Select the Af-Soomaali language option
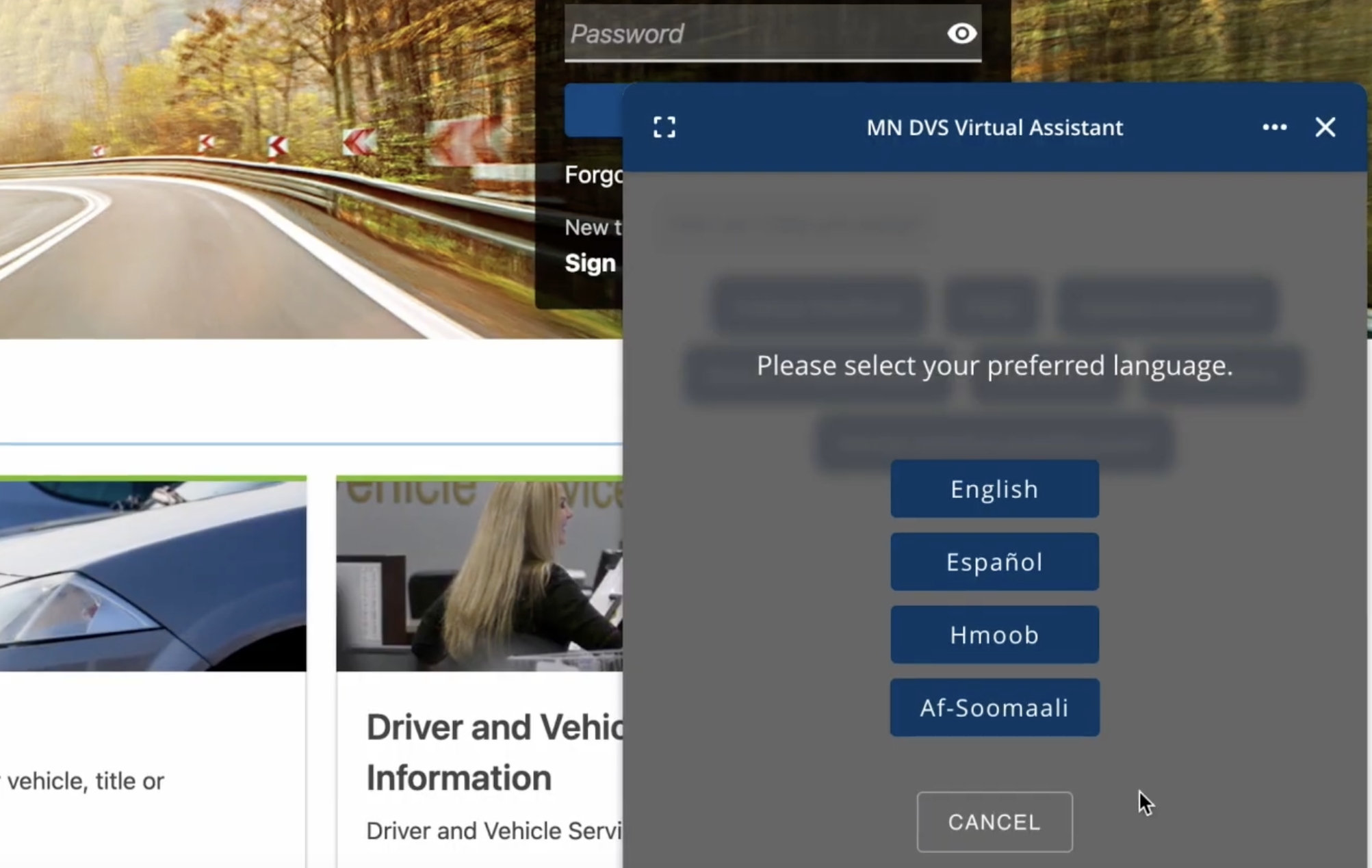Viewport: 1372px width, 868px height. tap(994, 707)
